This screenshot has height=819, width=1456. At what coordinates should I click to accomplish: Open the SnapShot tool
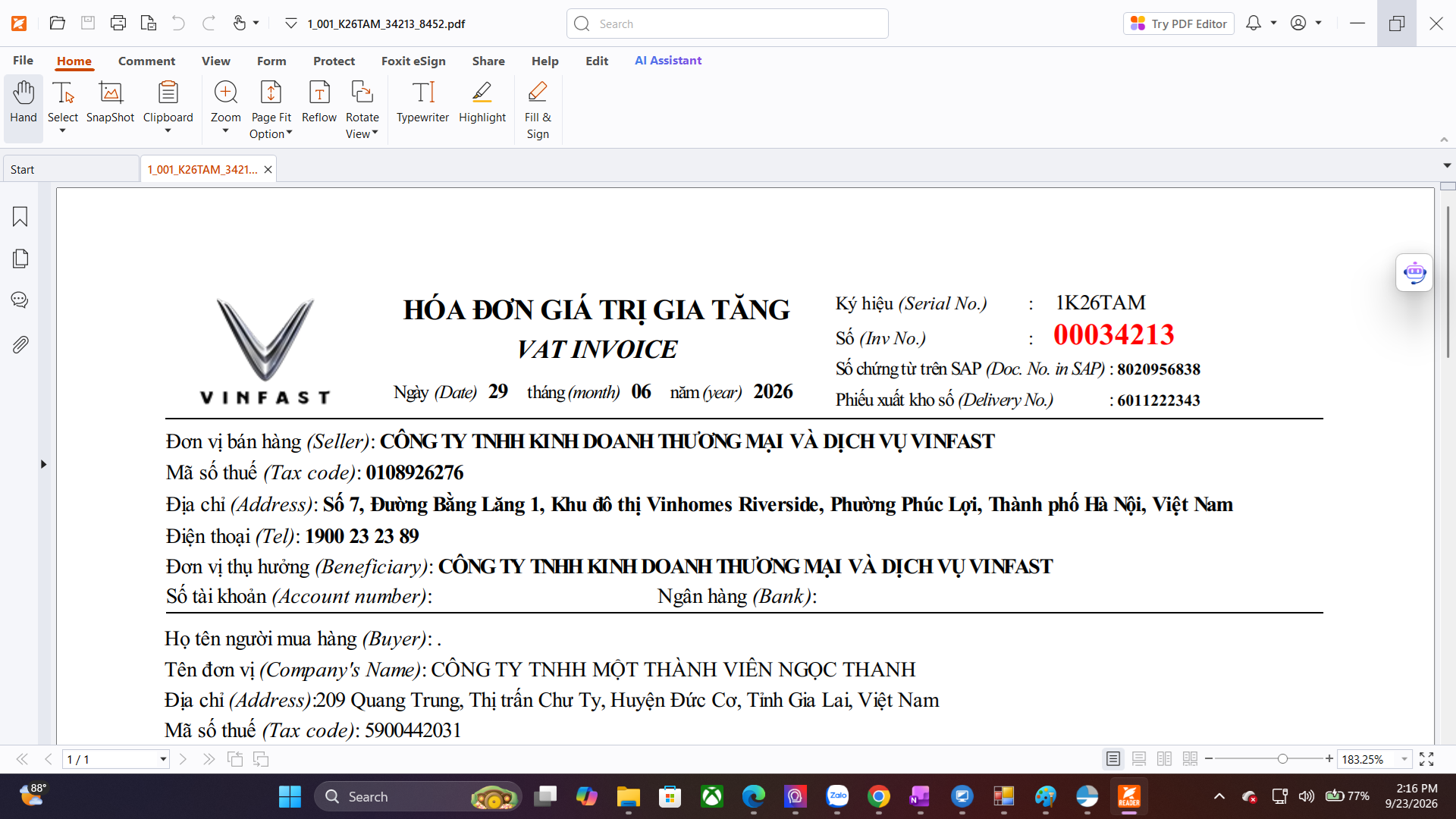point(110,102)
